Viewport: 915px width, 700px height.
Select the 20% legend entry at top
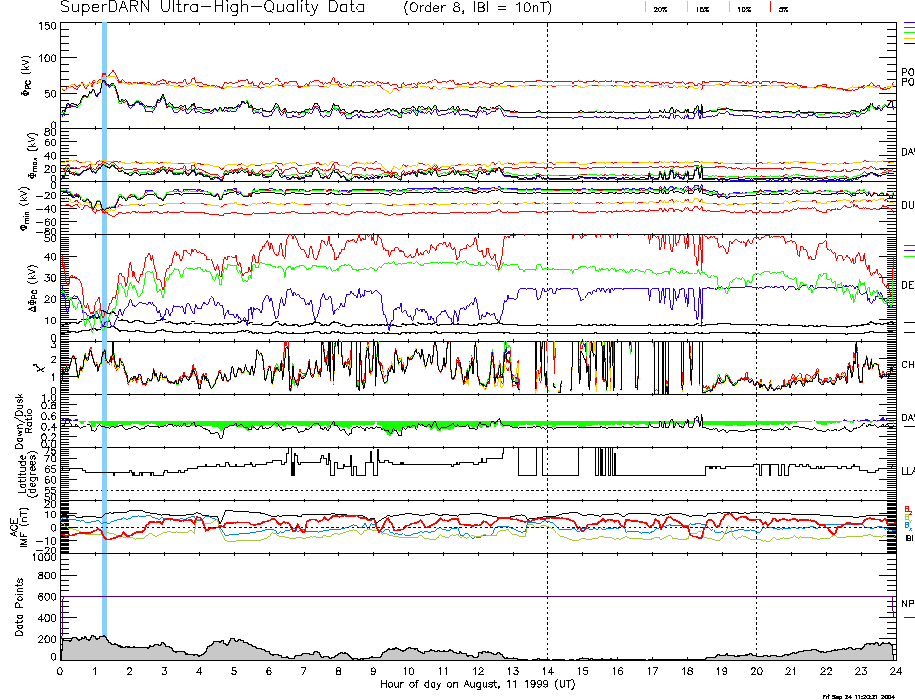coord(659,8)
